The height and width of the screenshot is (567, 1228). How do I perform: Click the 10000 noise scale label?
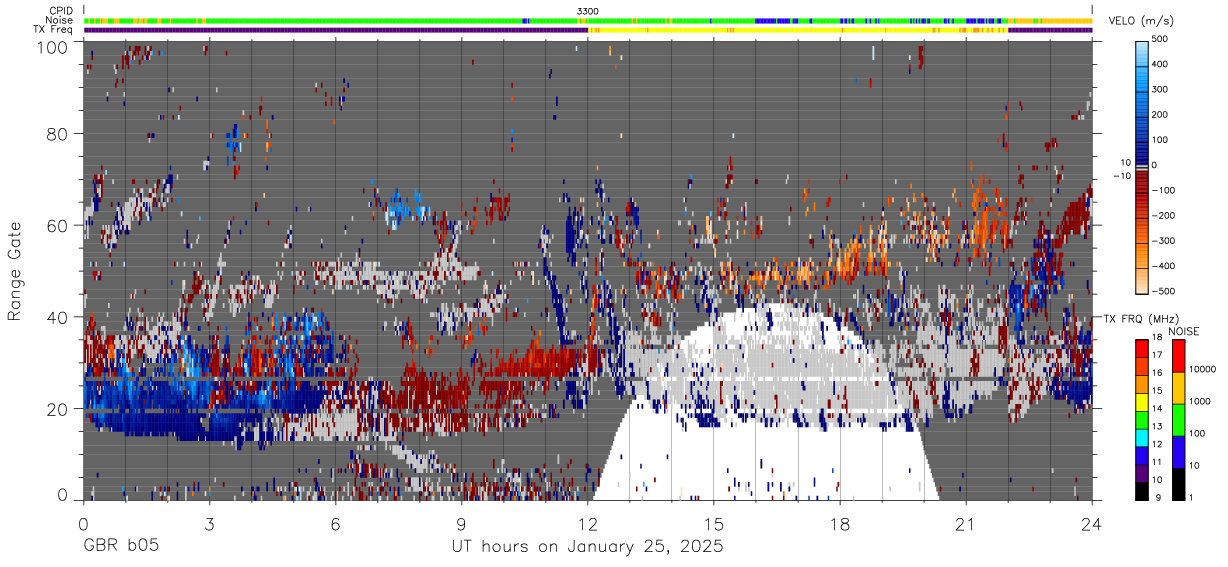(1203, 370)
